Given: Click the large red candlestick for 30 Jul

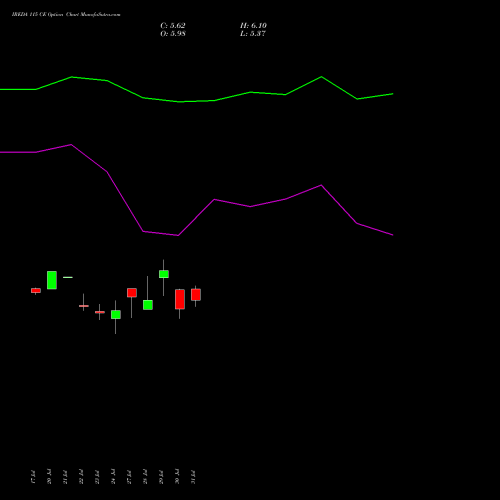Looking at the screenshot, I should click(180, 299).
